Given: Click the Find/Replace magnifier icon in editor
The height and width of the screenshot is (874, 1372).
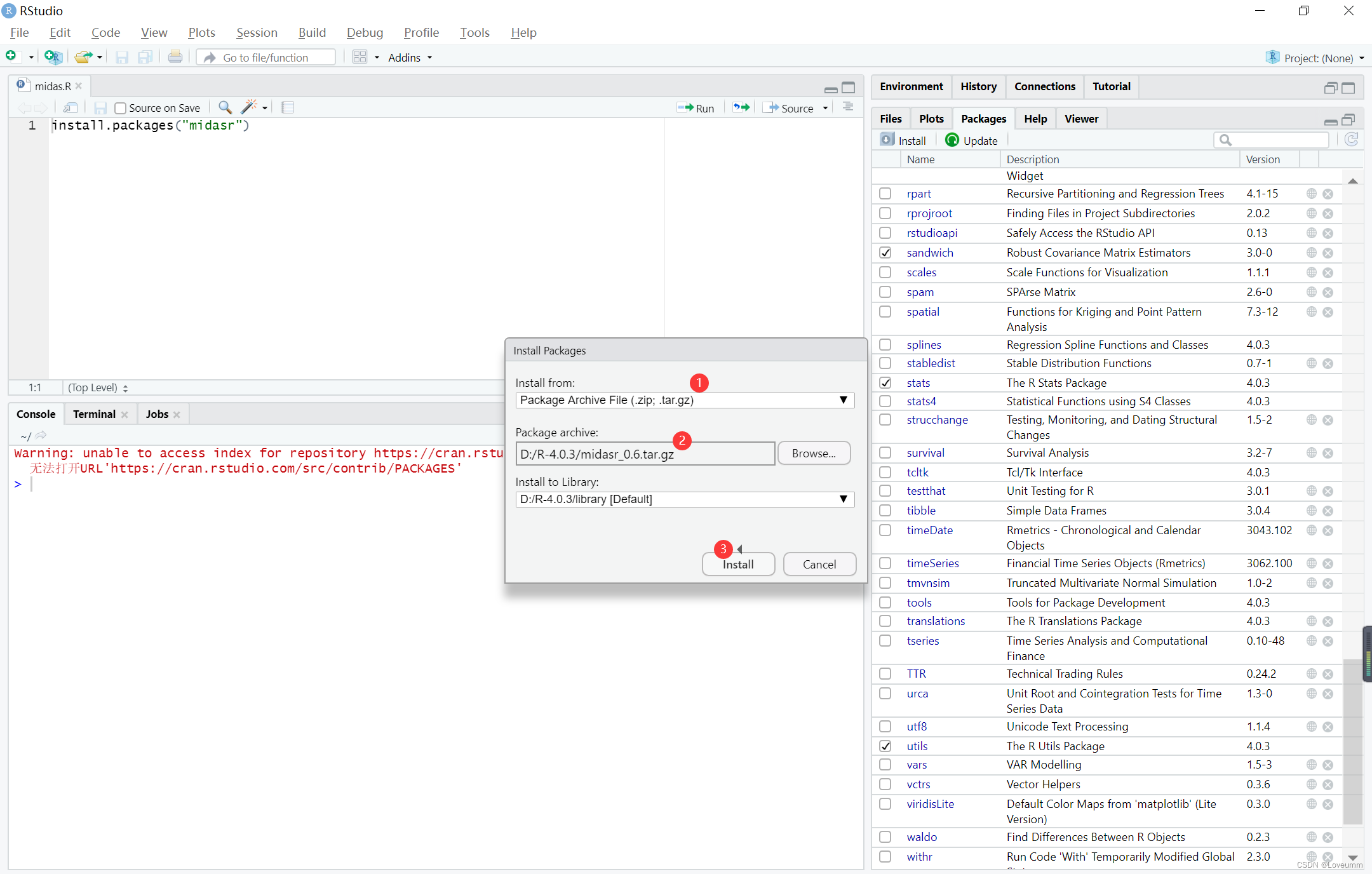Looking at the screenshot, I should point(224,107).
